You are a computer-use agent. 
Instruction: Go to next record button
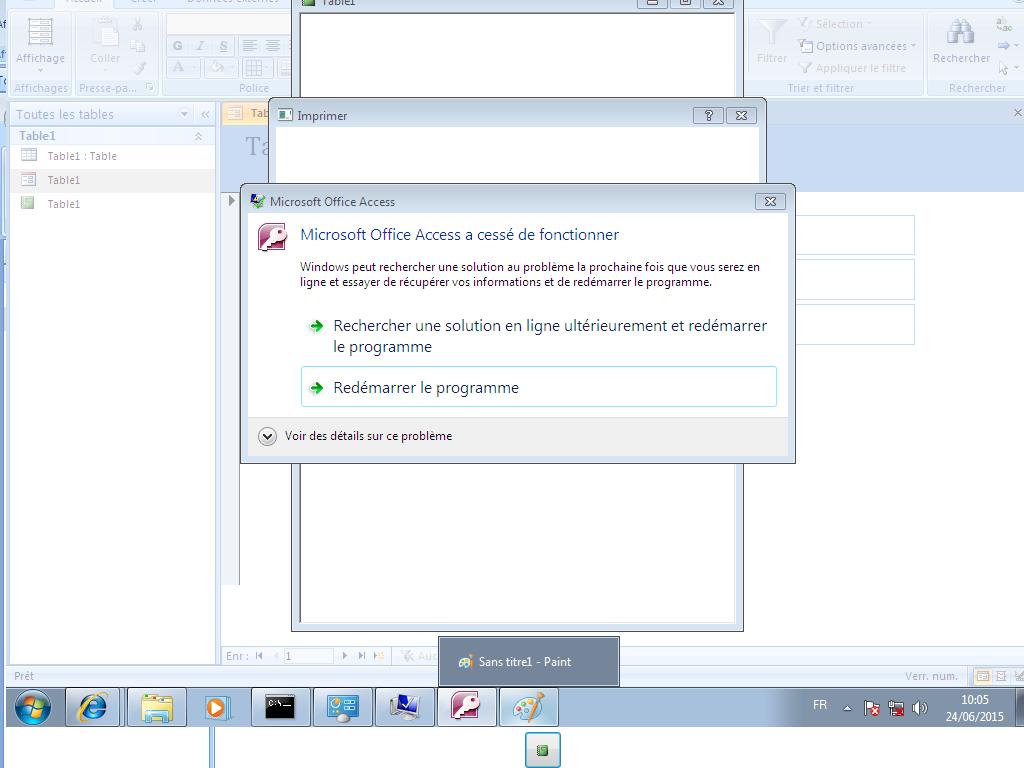[x=345, y=656]
